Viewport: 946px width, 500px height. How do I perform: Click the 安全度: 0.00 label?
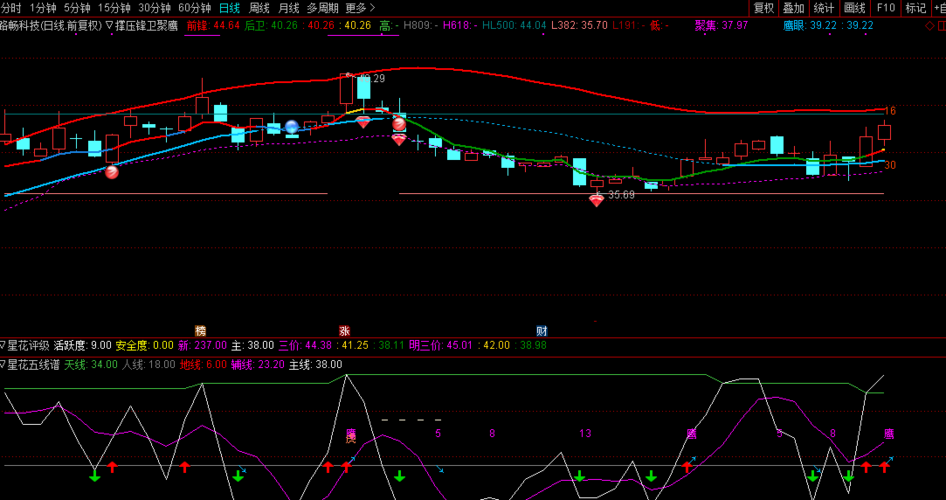145,346
